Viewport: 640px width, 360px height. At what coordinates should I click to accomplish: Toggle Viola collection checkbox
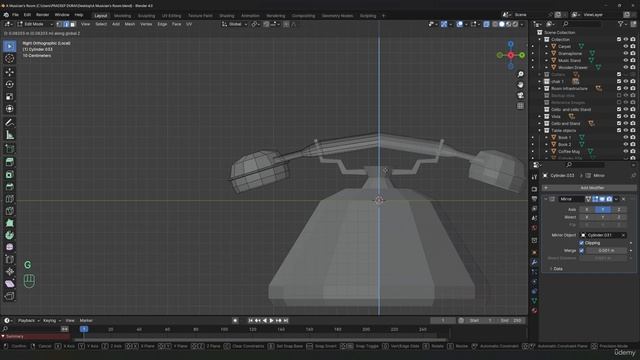[619, 116]
